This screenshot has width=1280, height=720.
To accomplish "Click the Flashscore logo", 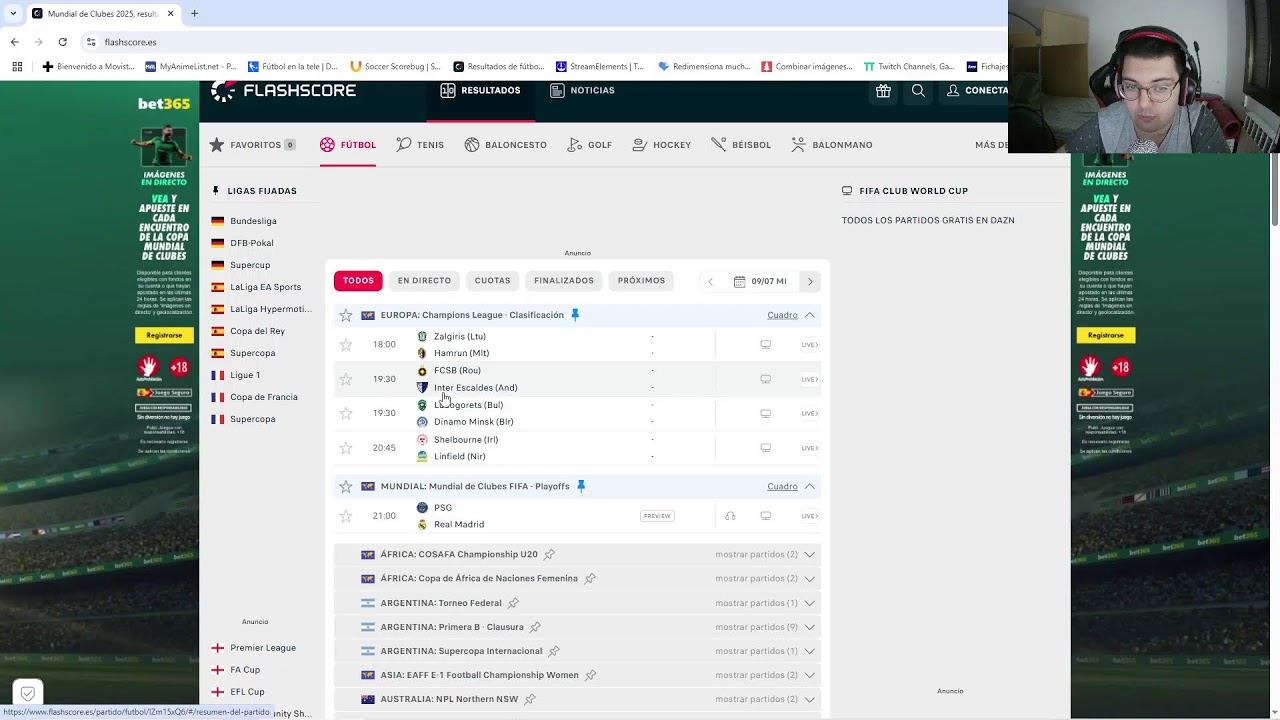I will (x=284, y=91).
